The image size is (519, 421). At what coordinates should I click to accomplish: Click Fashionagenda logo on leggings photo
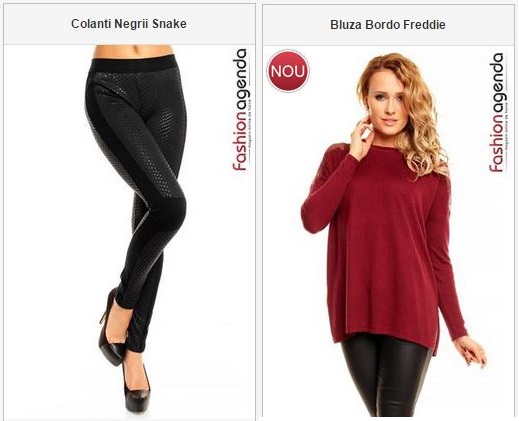tap(241, 110)
